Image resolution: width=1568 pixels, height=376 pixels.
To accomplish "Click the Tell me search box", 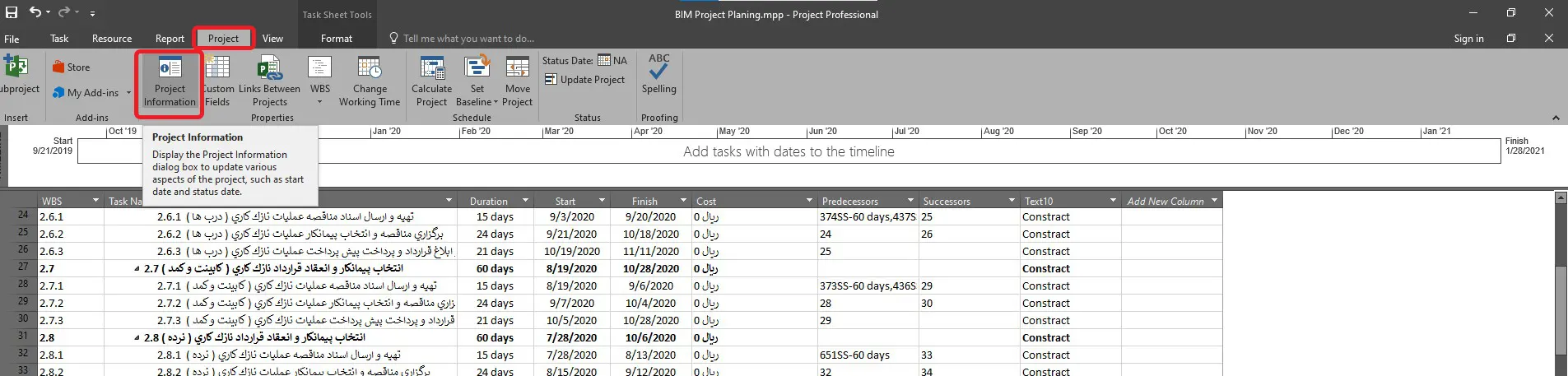I will click(x=468, y=39).
